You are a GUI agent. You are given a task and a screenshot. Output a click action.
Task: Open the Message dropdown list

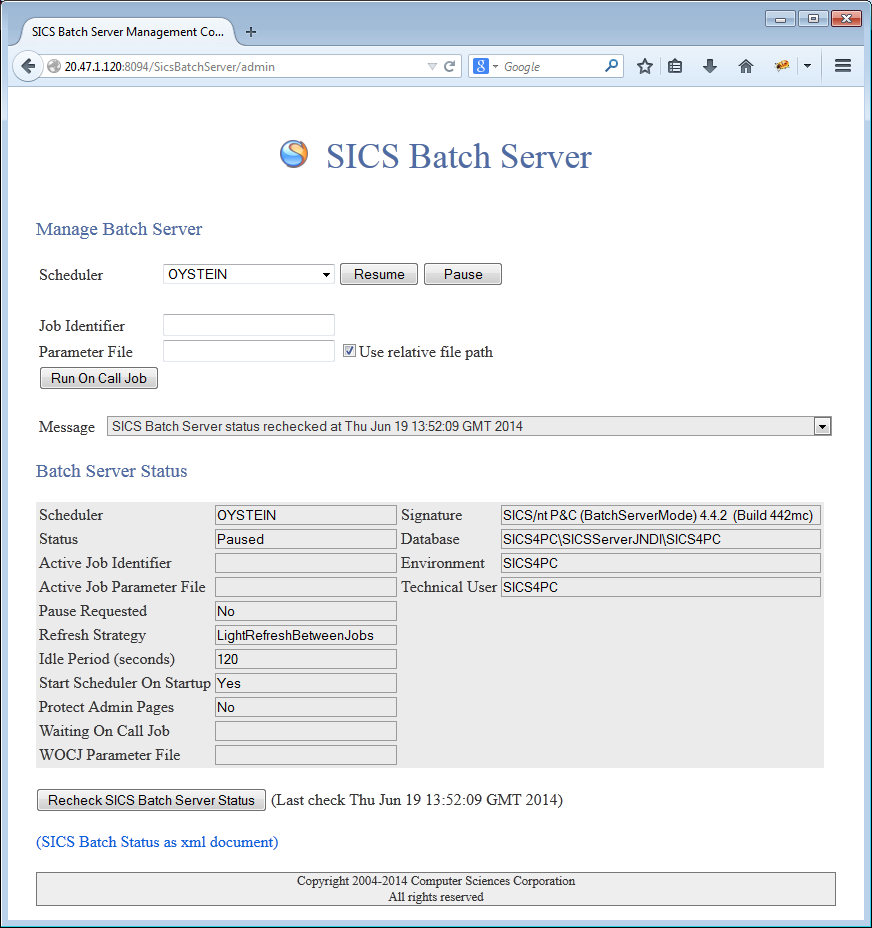[822, 427]
